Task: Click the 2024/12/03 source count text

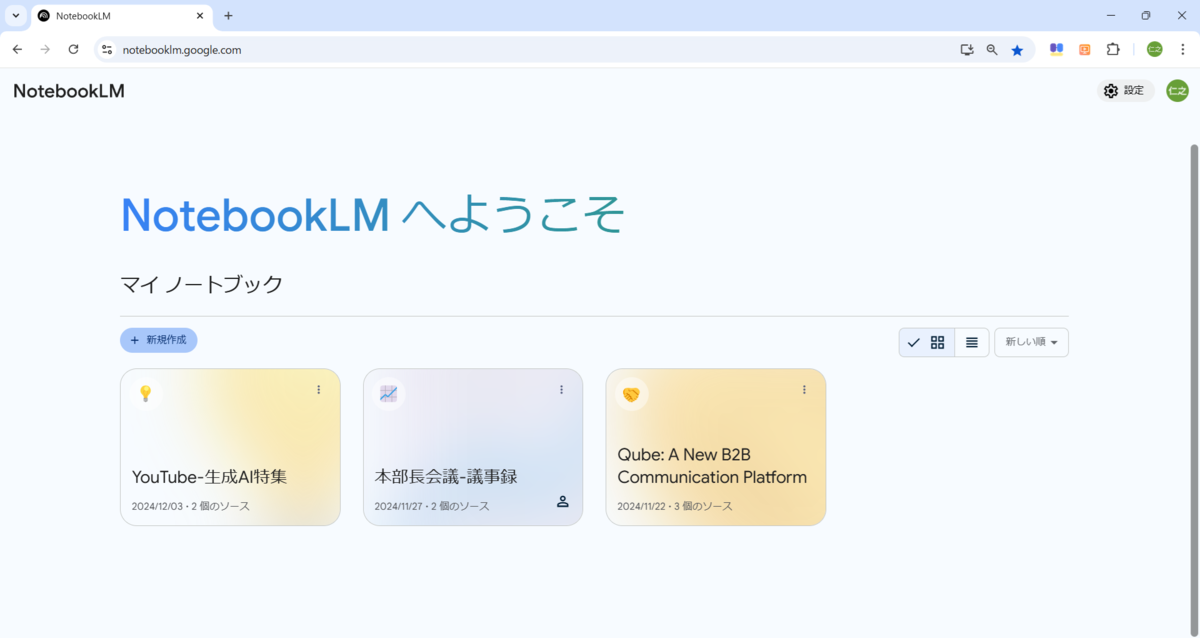Action: coord(191,506)
